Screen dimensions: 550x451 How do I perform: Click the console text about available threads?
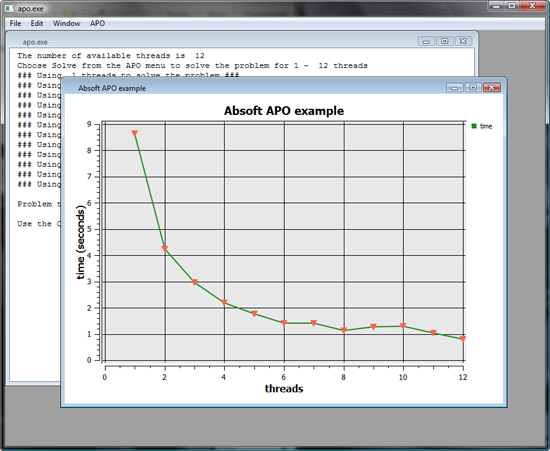click(111, 56)
